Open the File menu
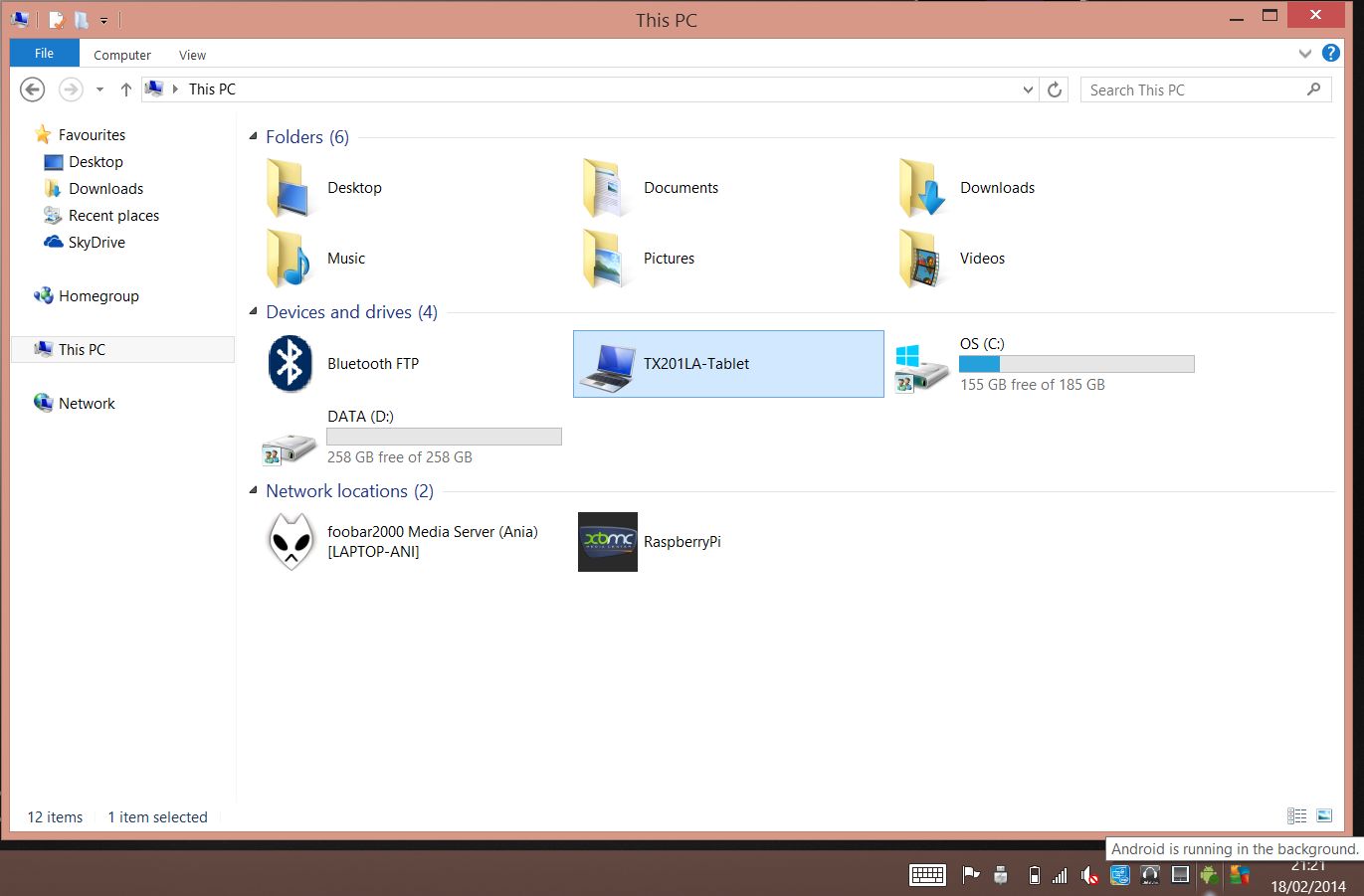This screenshot has height=896, width=1364. pos(44,54)
